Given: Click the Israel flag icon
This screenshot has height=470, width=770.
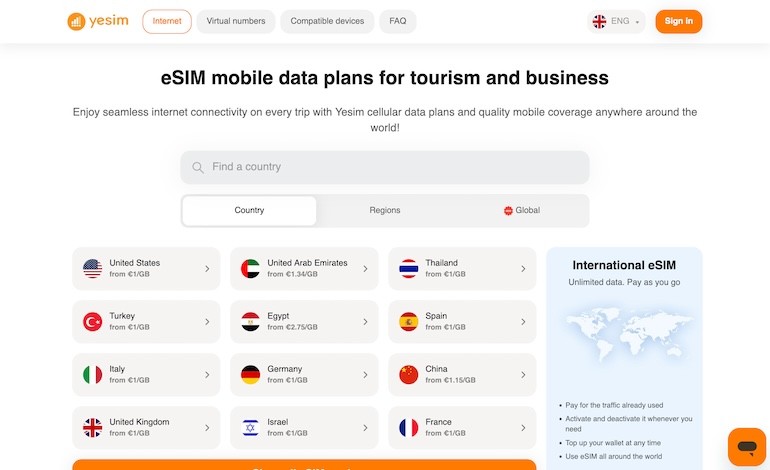Looking at the screenshot, I should (x=250, y=427).
